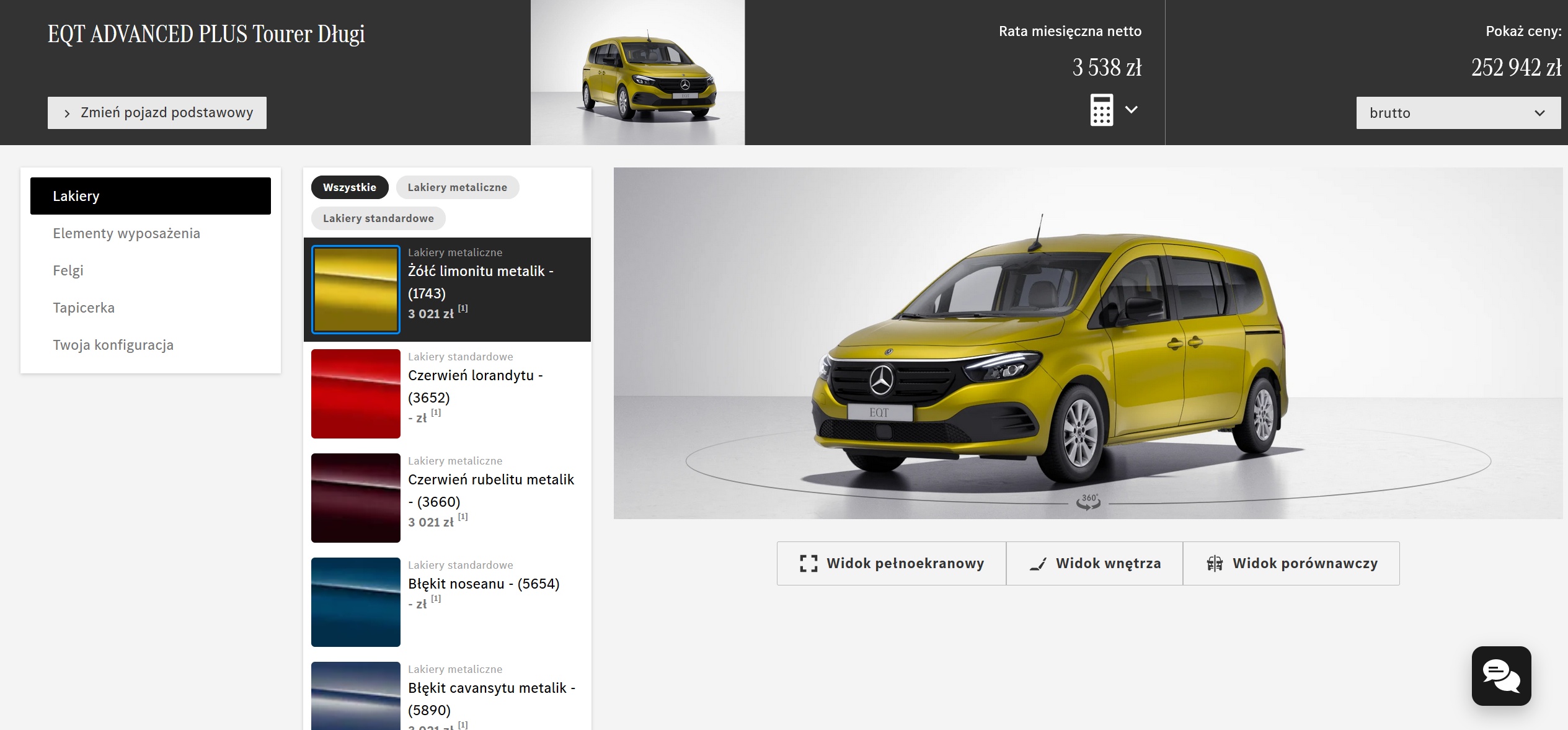The image size is (1568, 730).
Task: Open the monthly rate calculator icon
Action: point(1101,110)
